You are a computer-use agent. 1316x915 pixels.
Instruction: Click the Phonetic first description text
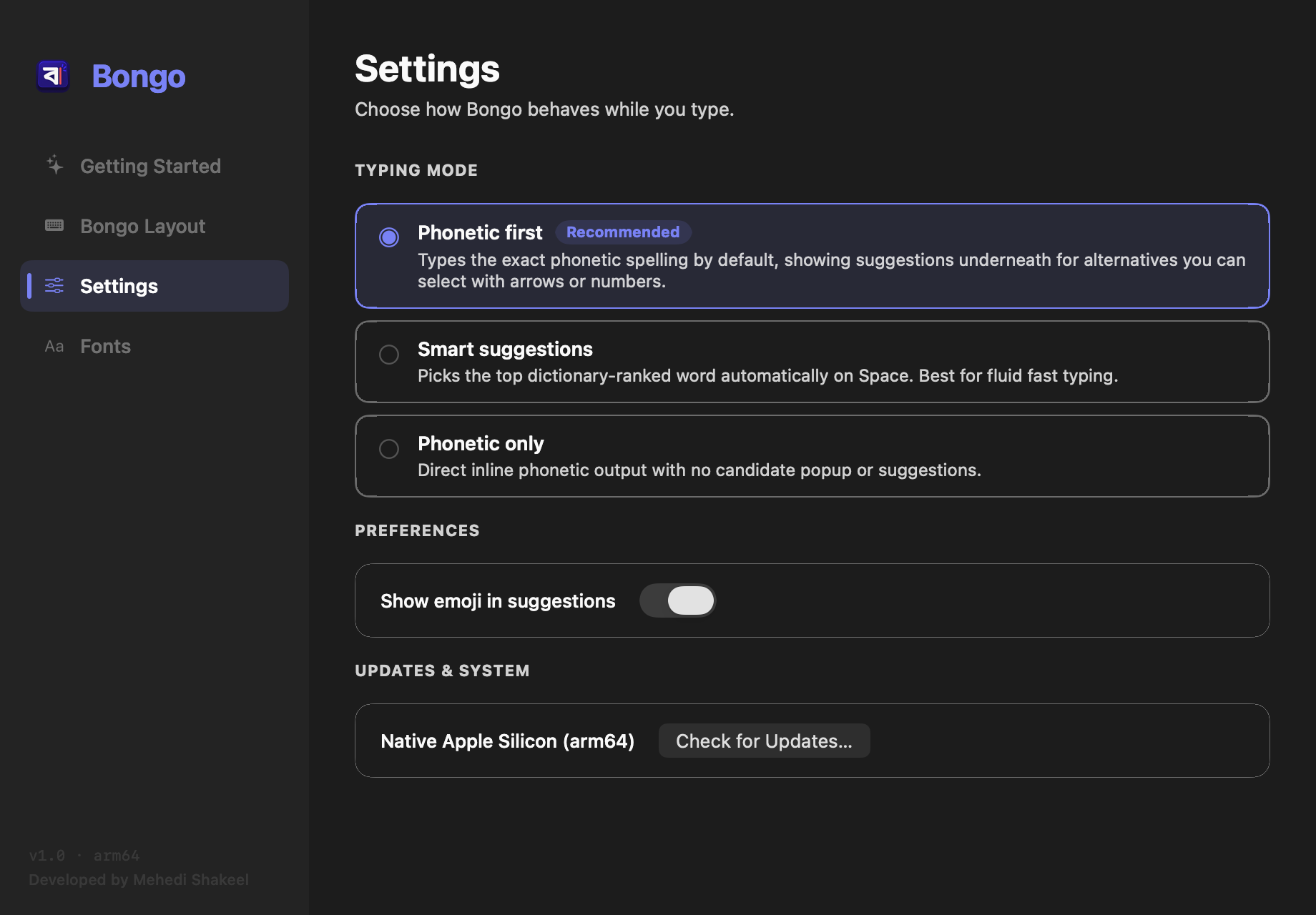pyautogui.click(x=832, y=270)
